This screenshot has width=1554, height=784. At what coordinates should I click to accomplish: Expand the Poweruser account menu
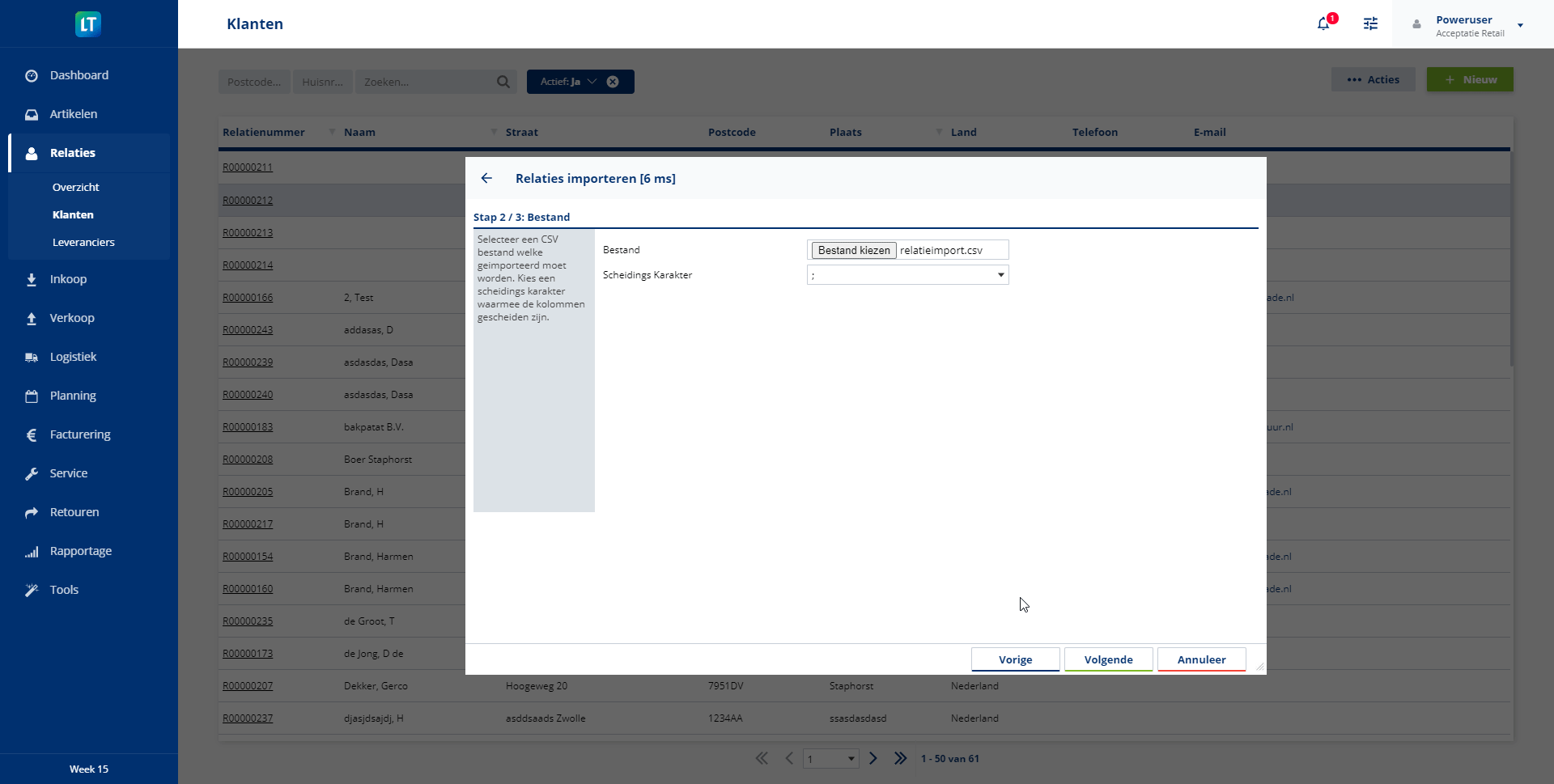coord(1520,25)
